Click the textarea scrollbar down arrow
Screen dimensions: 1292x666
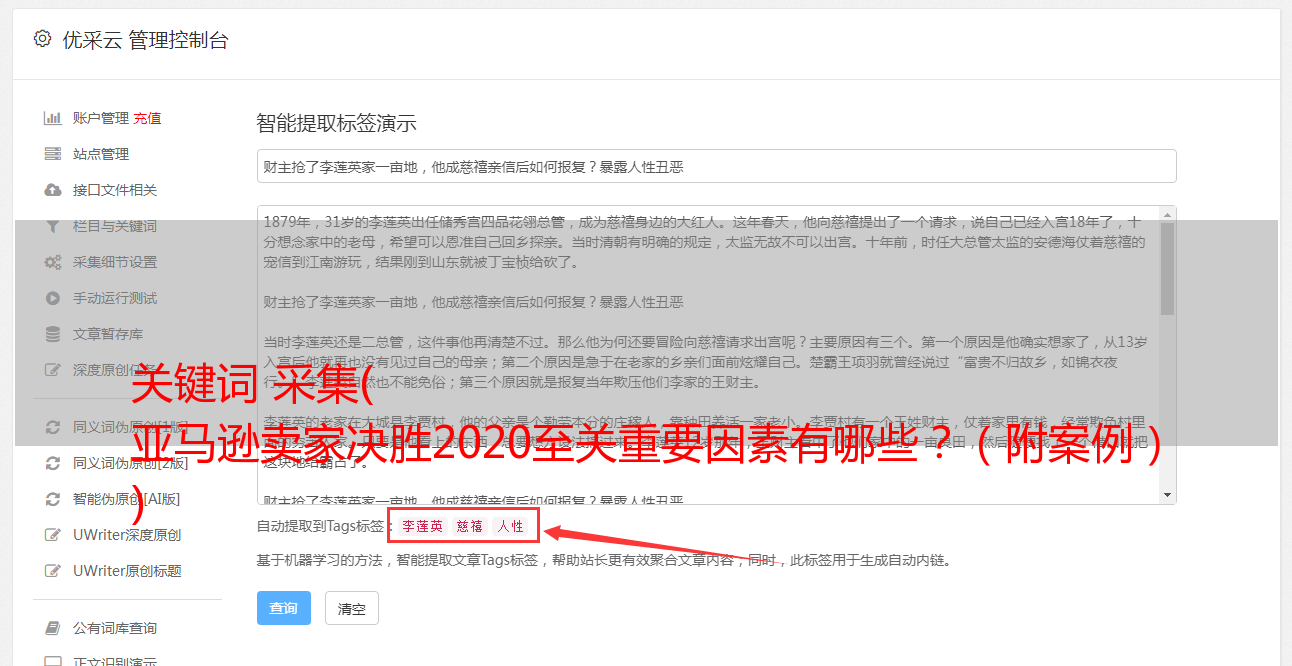click(x=1167, y=495)
